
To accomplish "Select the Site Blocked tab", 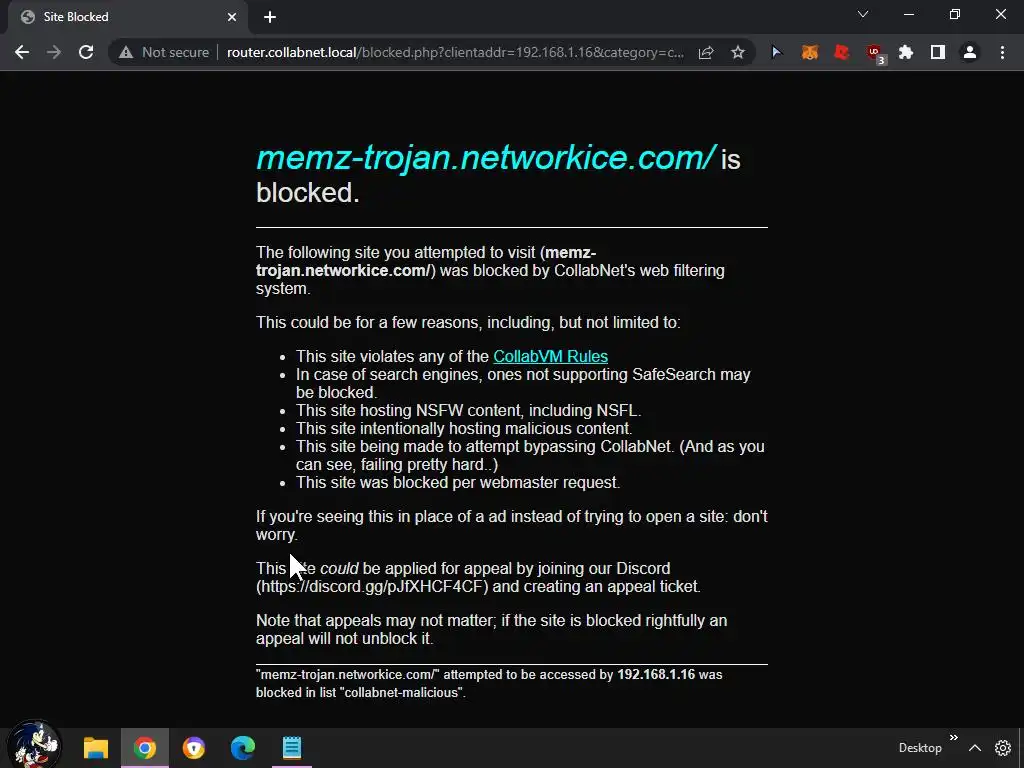I will [127, 17].
